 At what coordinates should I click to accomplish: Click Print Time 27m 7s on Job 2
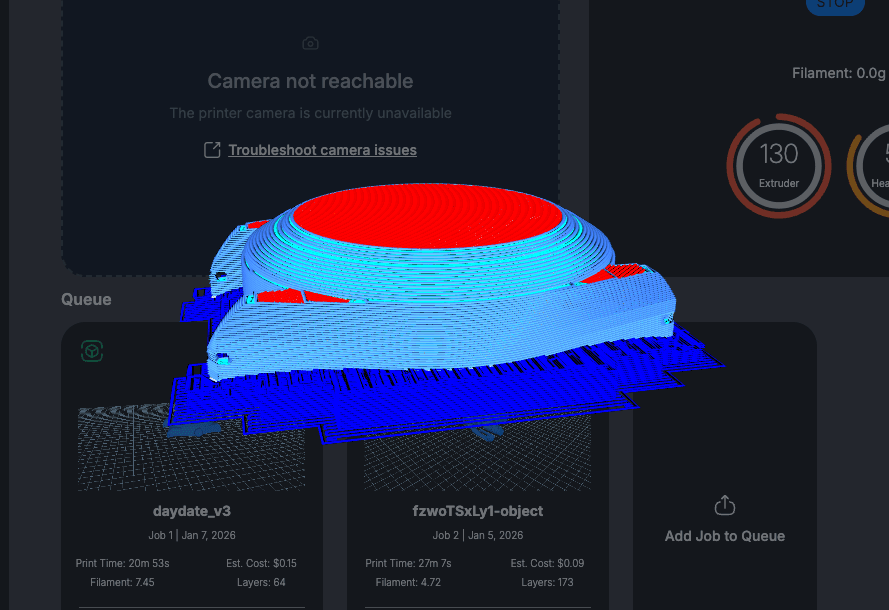(408, 563)
